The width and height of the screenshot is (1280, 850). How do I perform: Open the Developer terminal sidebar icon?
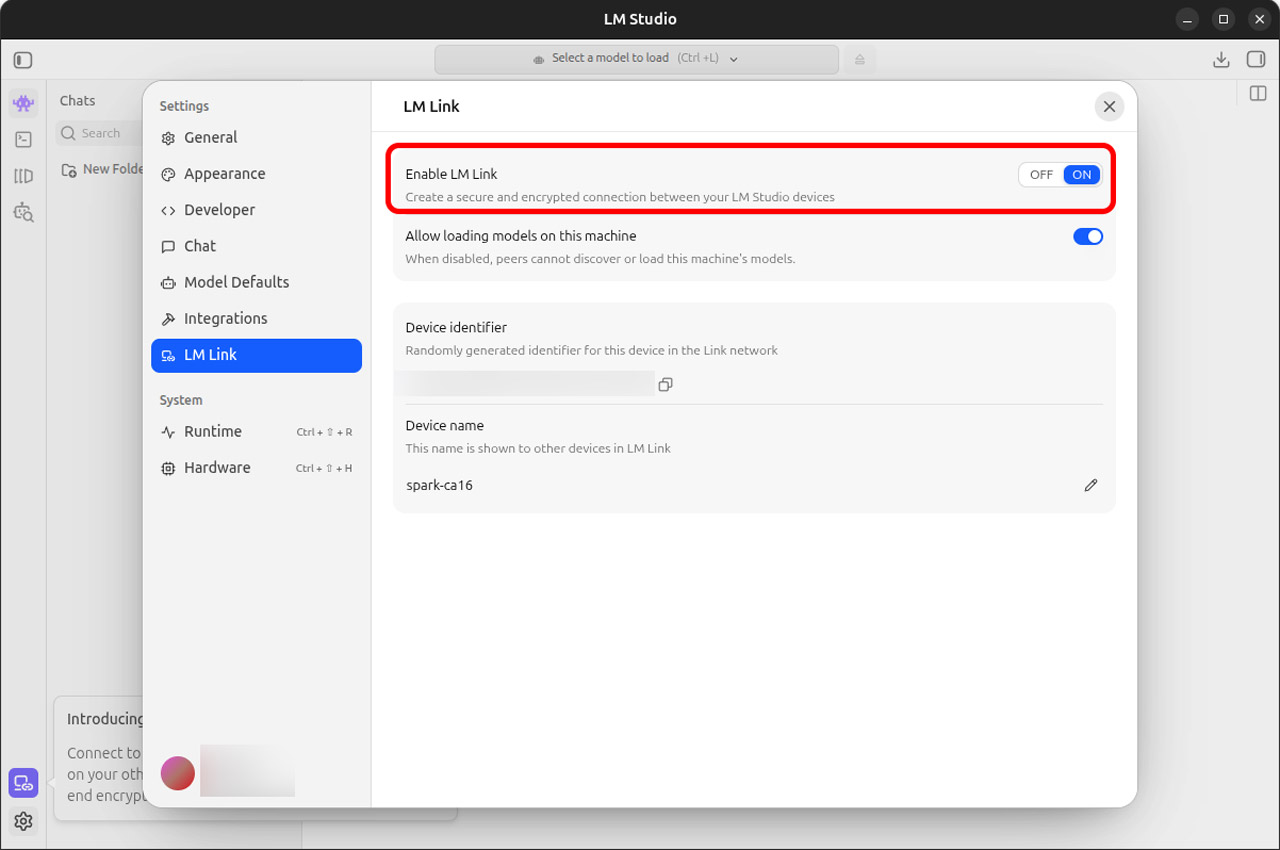click(x=24, y=140)
